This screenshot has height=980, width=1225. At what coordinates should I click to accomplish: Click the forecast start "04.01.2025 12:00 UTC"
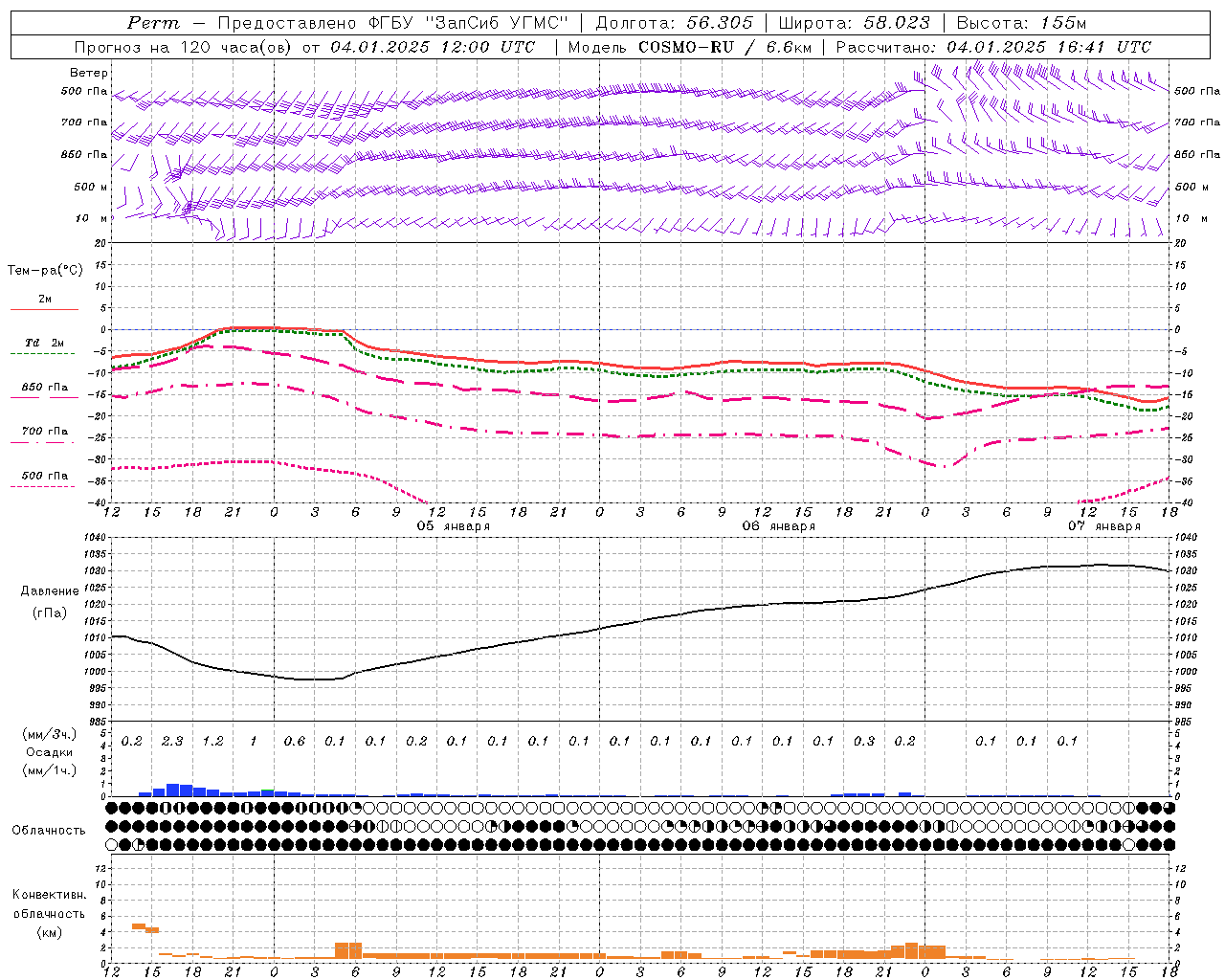[433, 47]
